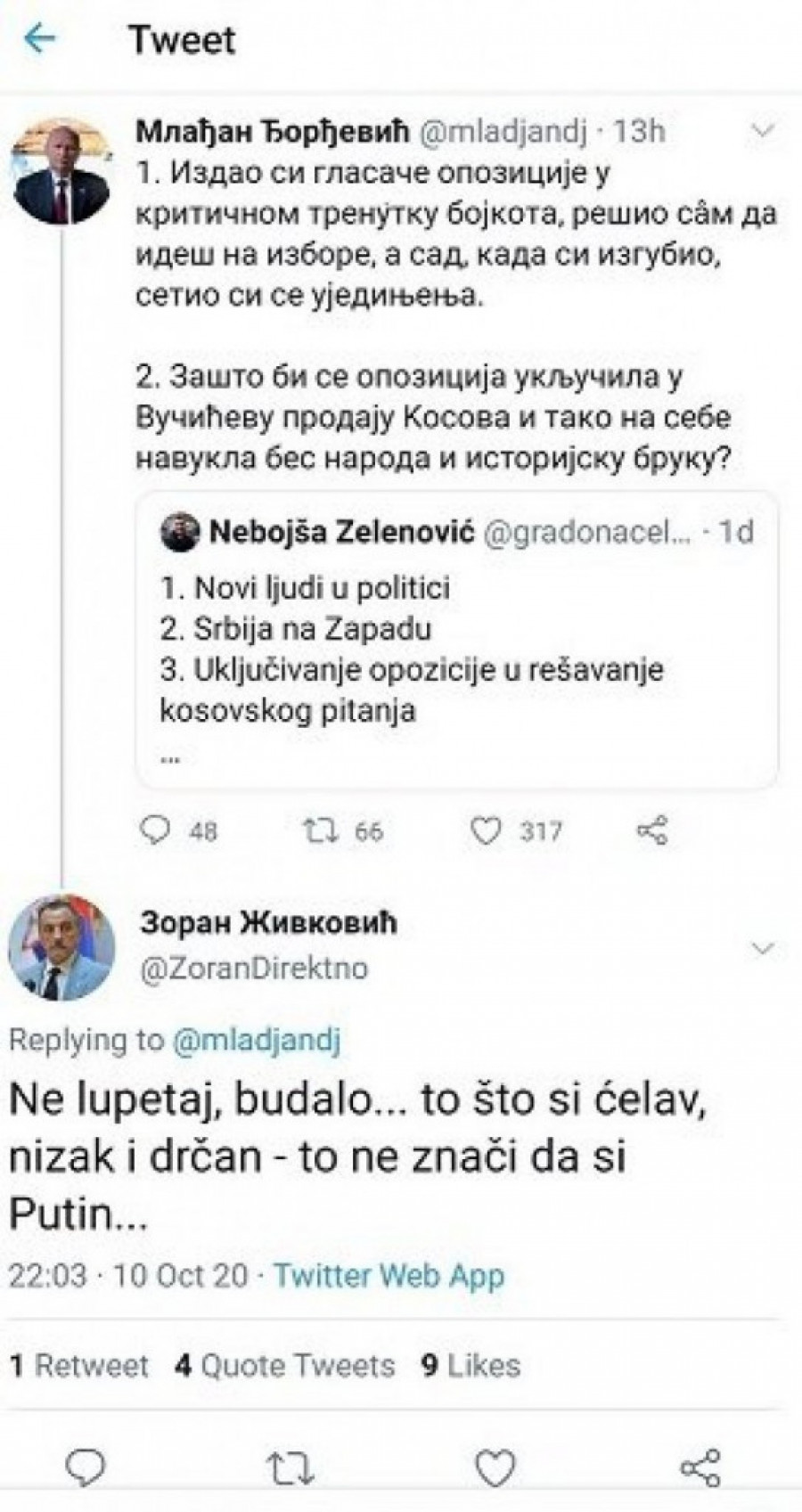Share the first tweet

(652, 830)
